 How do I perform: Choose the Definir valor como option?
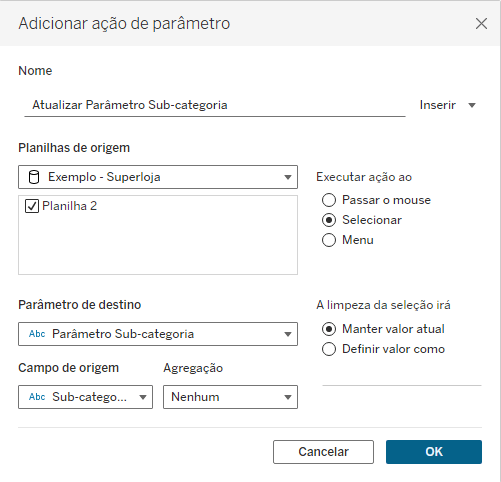[329, 349]
